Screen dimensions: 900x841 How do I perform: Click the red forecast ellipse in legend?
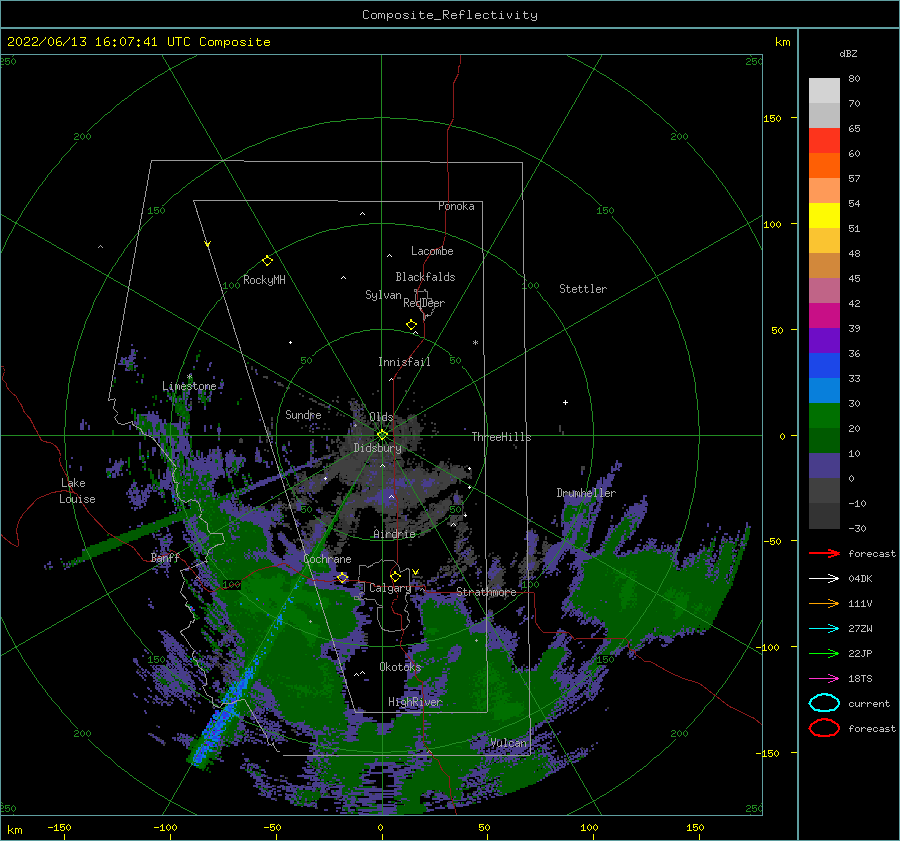pyautogui.click(x=824, y=728)
